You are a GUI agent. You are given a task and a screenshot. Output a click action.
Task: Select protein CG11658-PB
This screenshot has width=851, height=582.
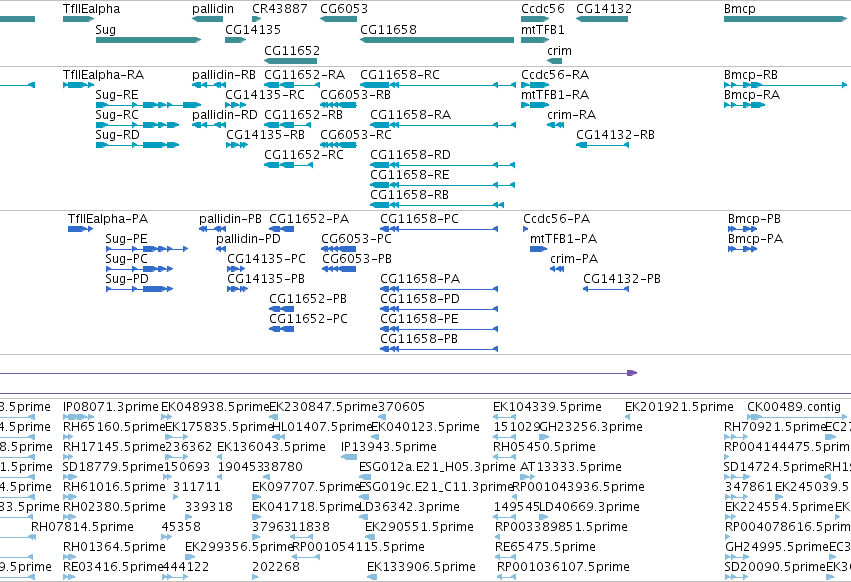(439, 349)
